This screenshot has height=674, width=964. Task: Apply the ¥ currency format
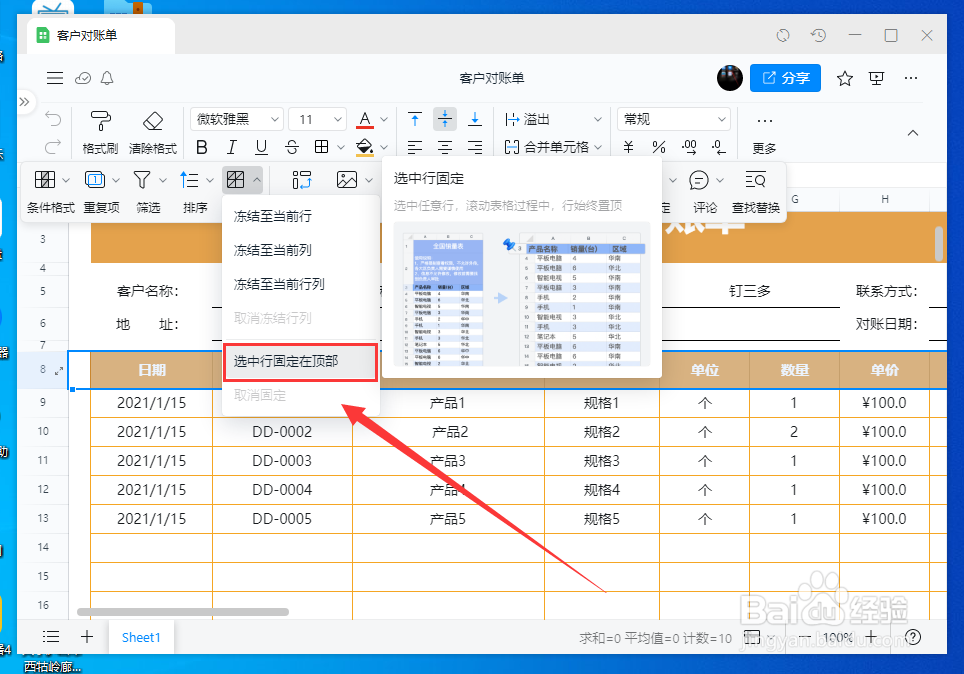[628, 147]
